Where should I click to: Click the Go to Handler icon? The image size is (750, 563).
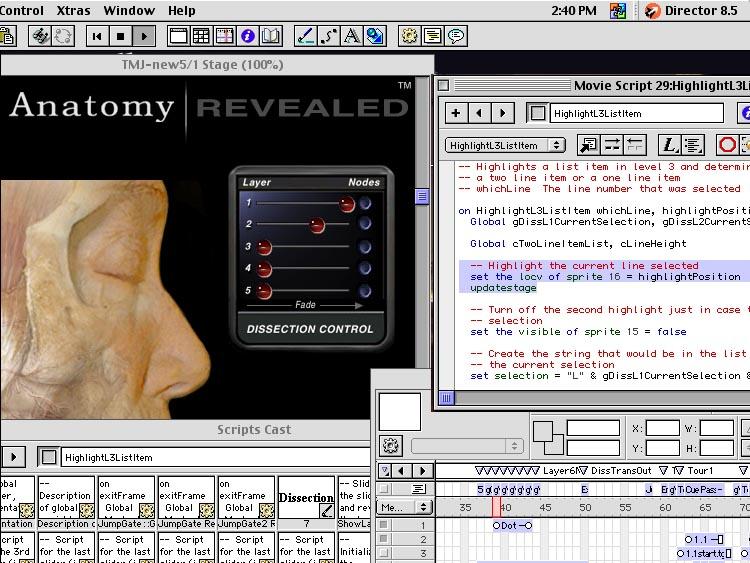588,145
